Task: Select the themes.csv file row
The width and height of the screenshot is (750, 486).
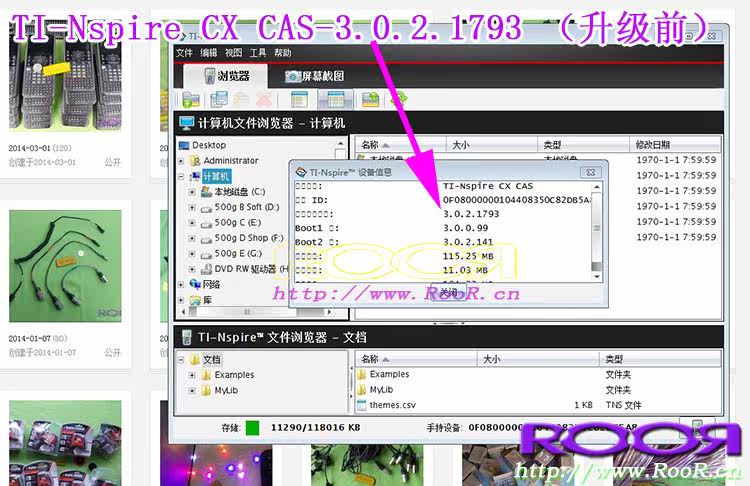Action: coord(538,405)
